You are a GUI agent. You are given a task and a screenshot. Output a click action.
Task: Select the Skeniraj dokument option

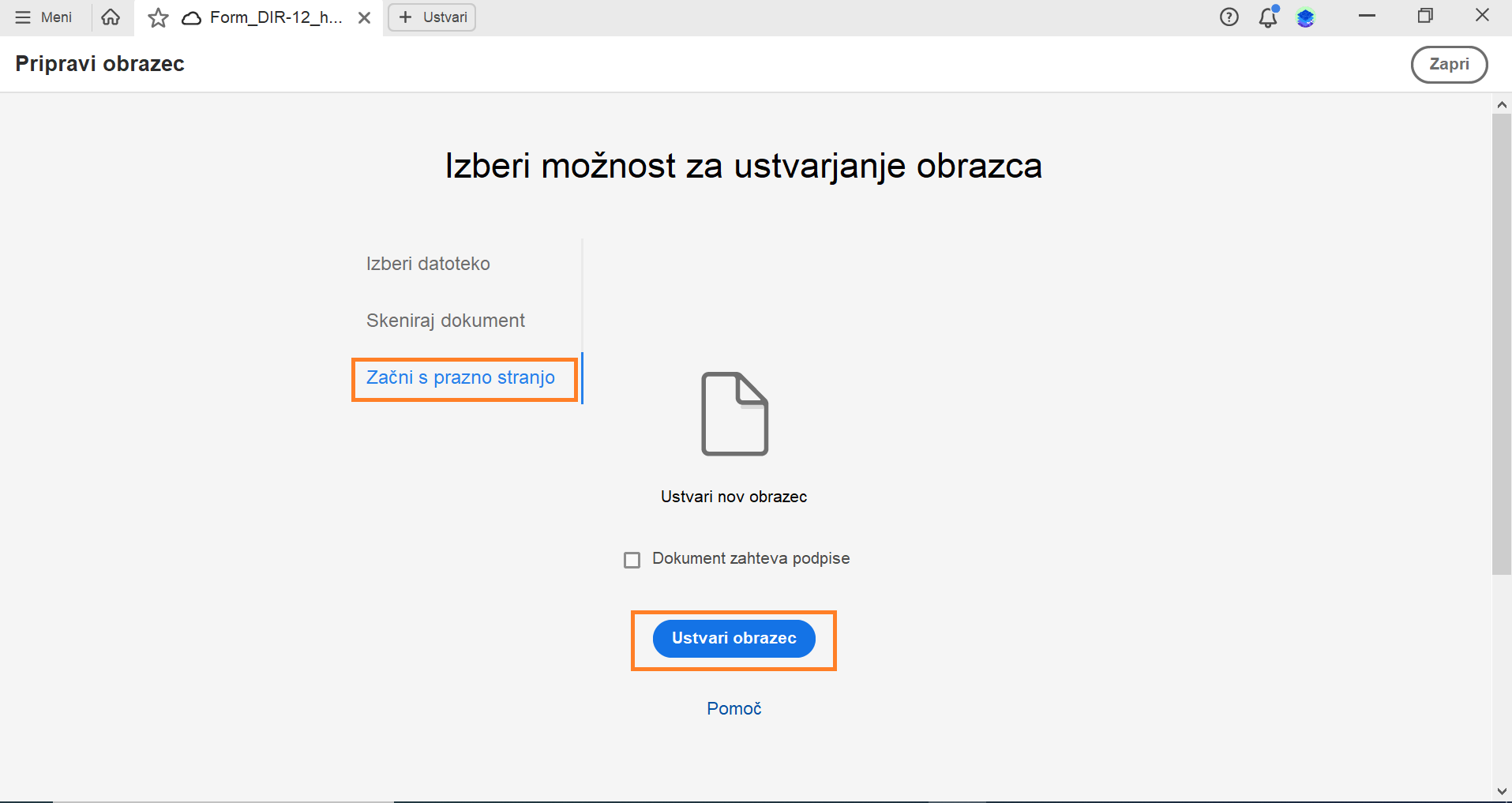(445, 320)
